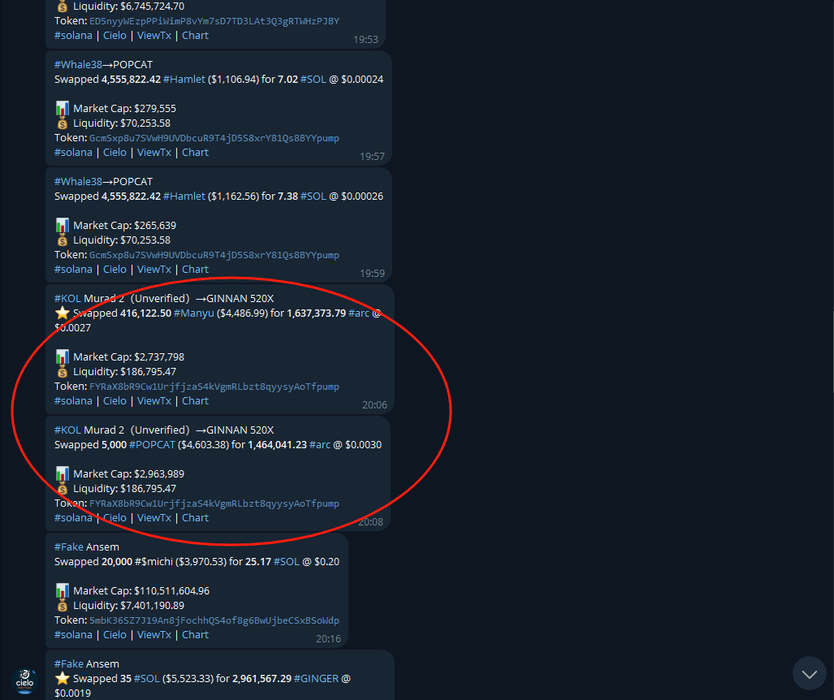The width and height of the screenshot is (834, 700).
Task: Select the #Manyu hashtag
Action: coord(194,313)
